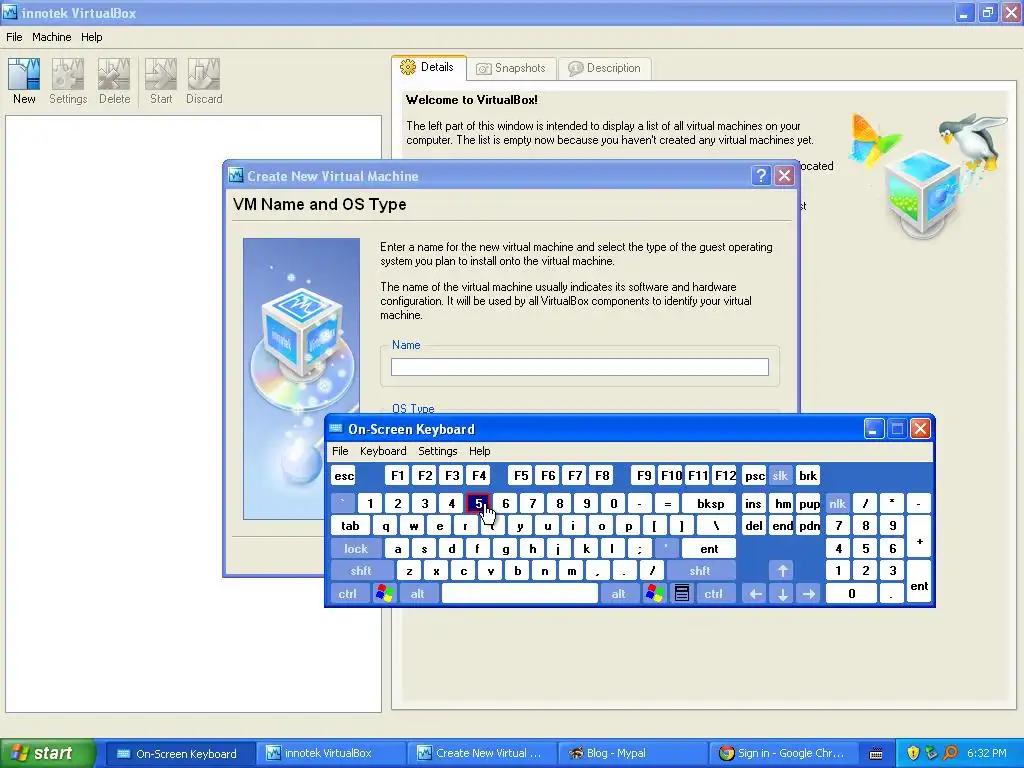This screenshot has height=768, width=1024.
Task: Click the bksp backspace key
Action: click(x=710, y=504)
